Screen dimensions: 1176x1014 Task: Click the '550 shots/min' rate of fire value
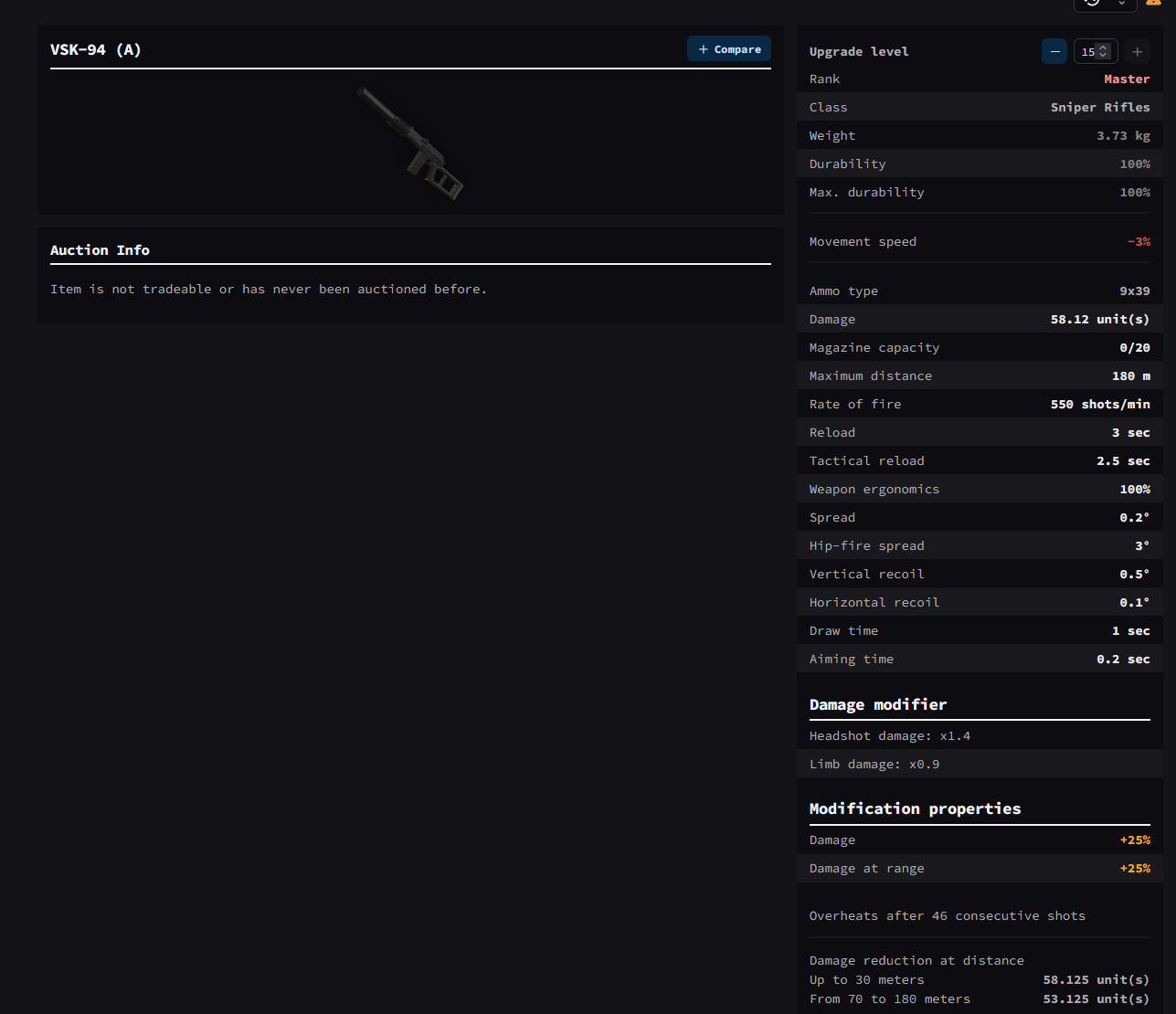coord(1100,405)
